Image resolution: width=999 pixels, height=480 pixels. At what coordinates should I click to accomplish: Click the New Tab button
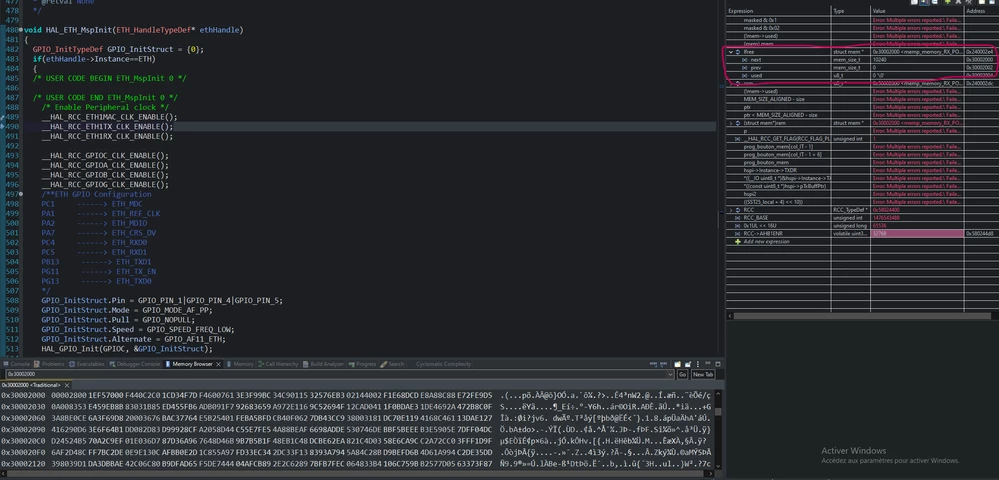click(x=703, y=374)
